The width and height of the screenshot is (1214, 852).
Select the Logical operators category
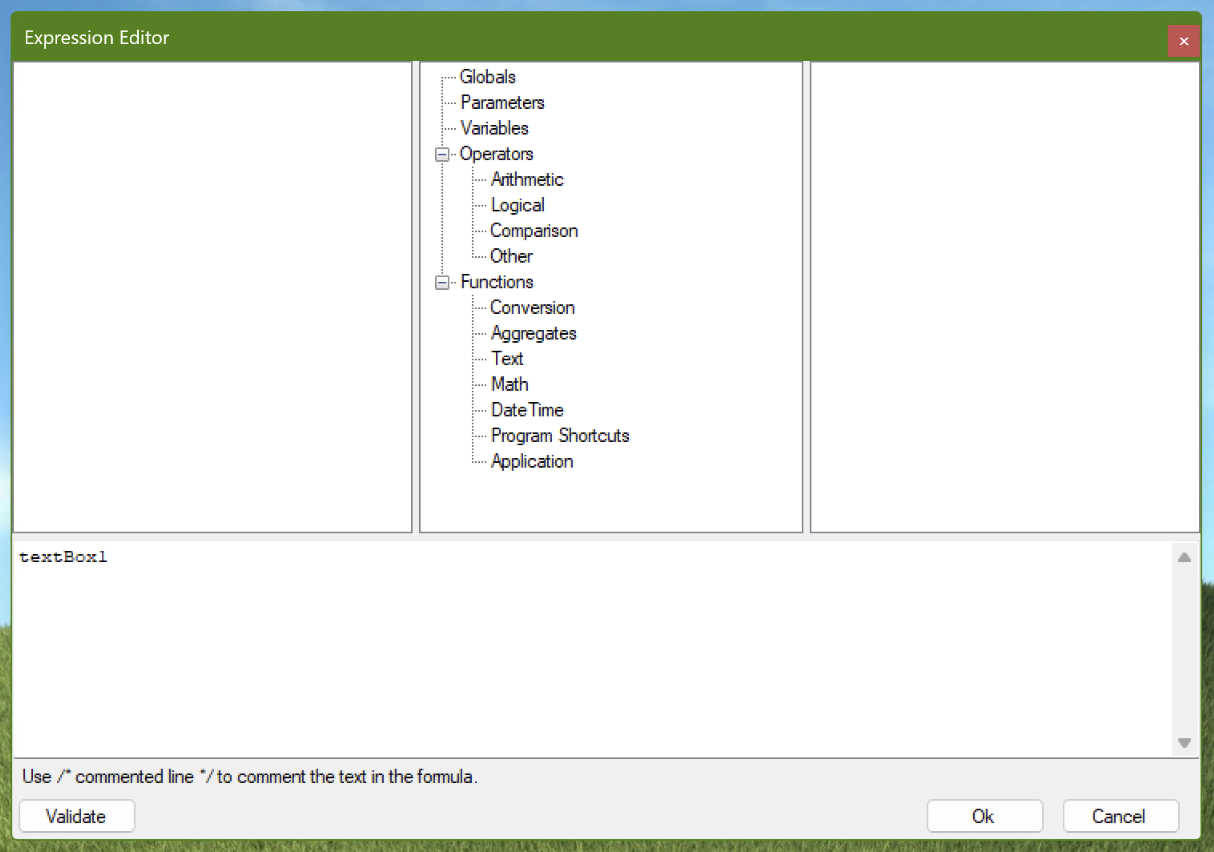pyautogui.click(x=517, y=205)
